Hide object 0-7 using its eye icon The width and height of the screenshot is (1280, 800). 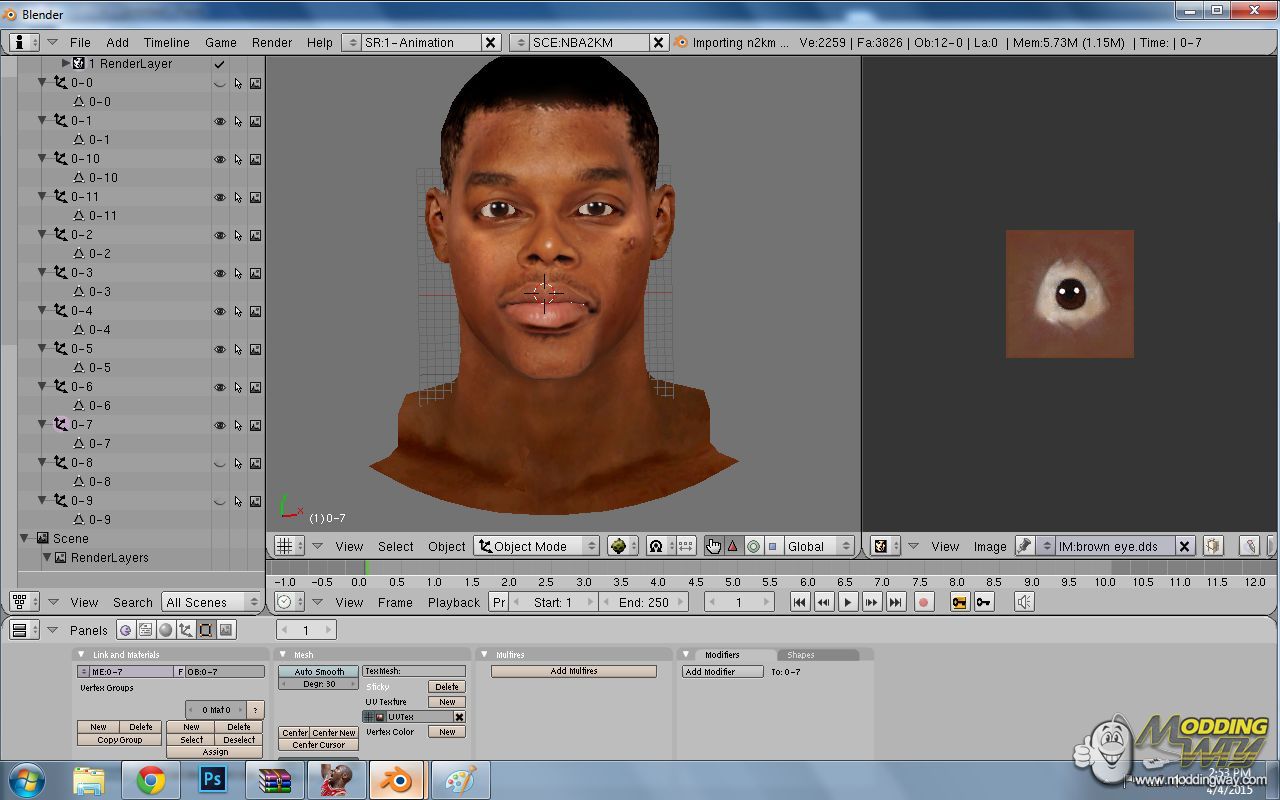point(220,425)
